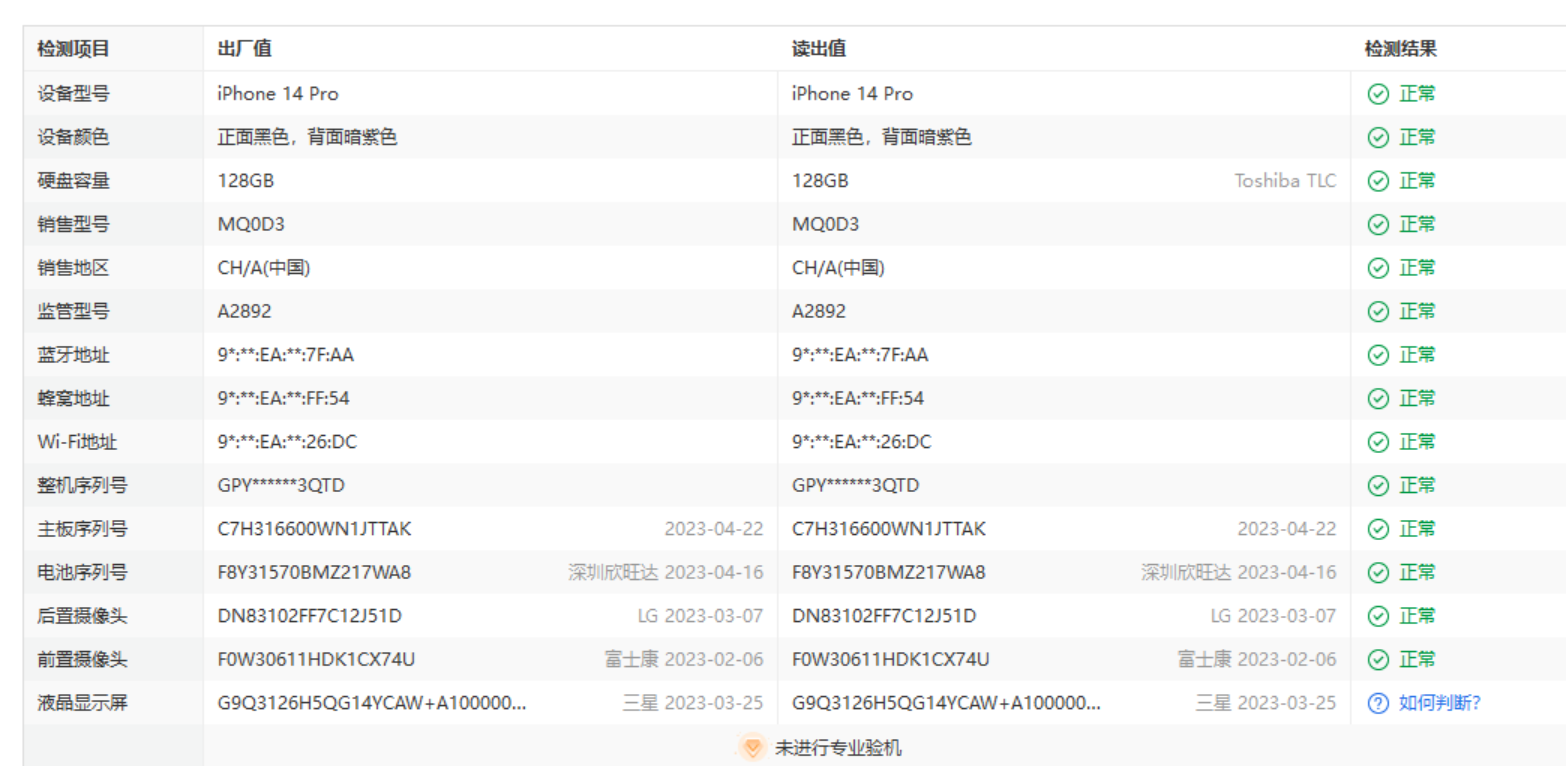
Task: Click the green check icon in 销售型号 row
Action: coord(1378,225)
